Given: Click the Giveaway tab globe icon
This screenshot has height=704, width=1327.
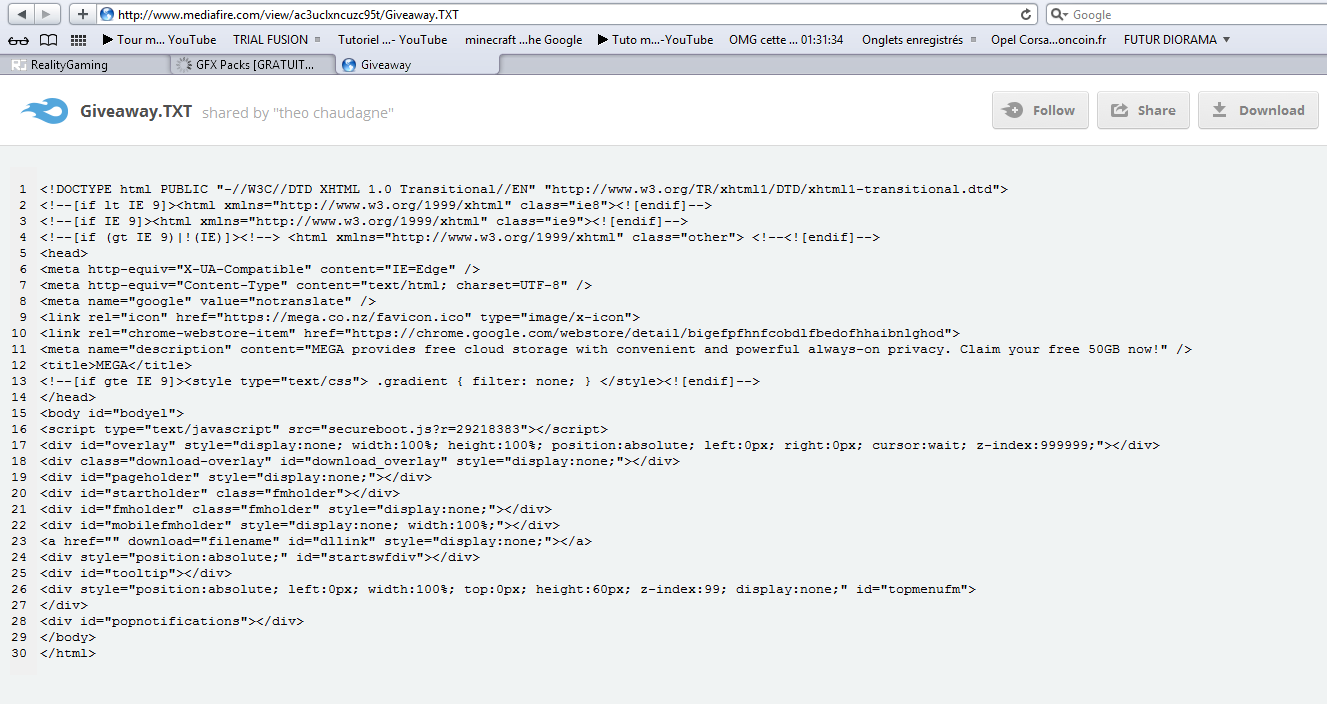Looking at the screenshot, I should point(348,65).
